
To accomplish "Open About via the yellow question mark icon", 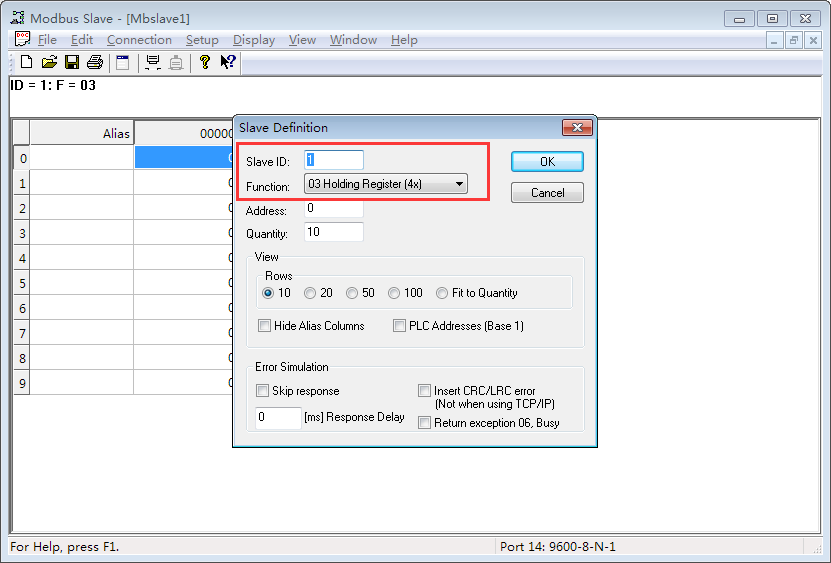I will [205, 62].
